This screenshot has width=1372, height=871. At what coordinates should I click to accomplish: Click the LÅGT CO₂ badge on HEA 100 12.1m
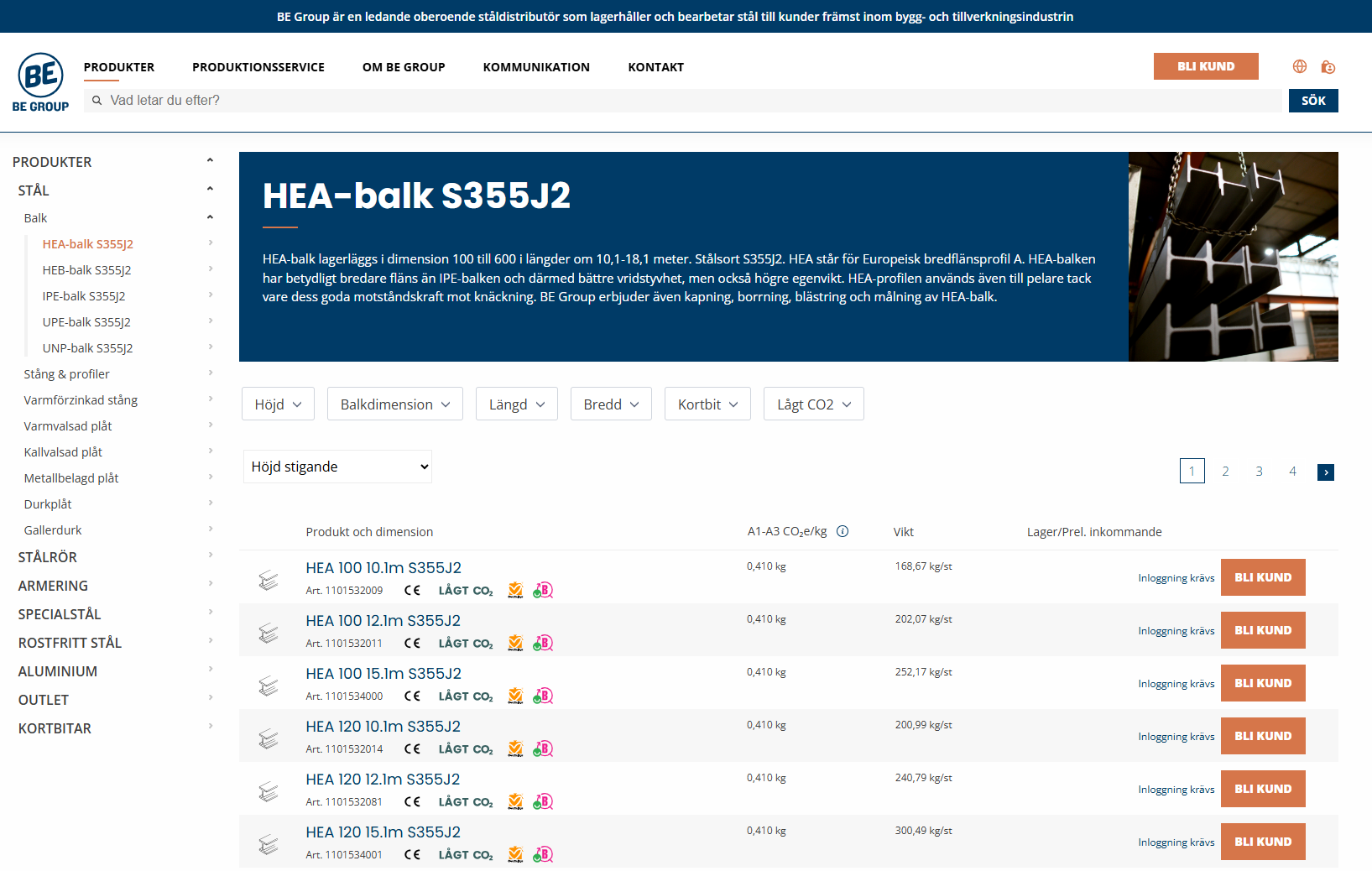(466, 644)
